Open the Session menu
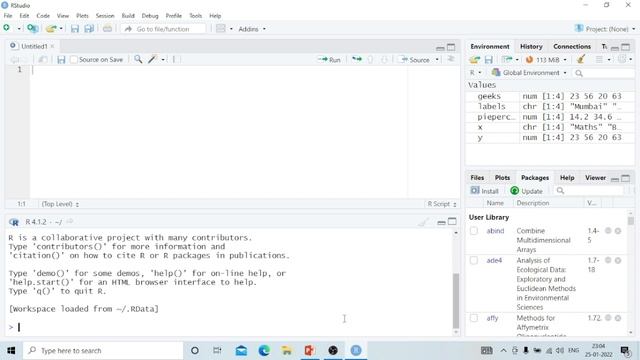This screenshot has width=640, height=360. 105,16
